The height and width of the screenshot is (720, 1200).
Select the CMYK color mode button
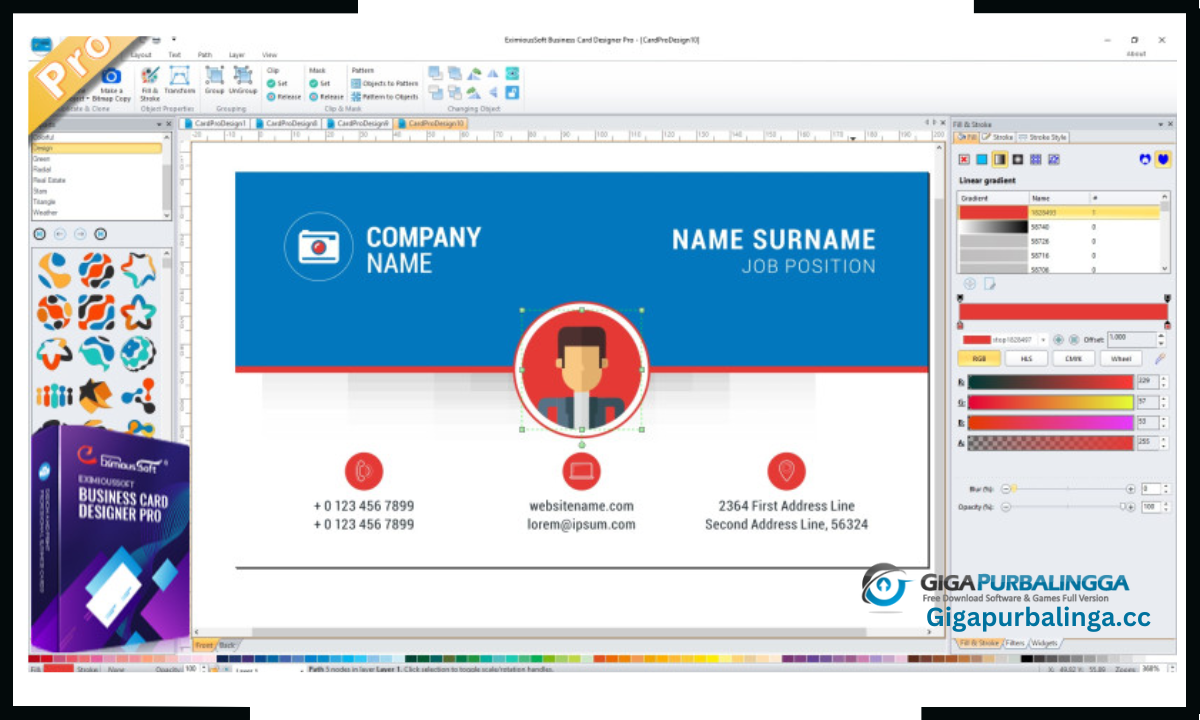click(x=1073, y=358)
